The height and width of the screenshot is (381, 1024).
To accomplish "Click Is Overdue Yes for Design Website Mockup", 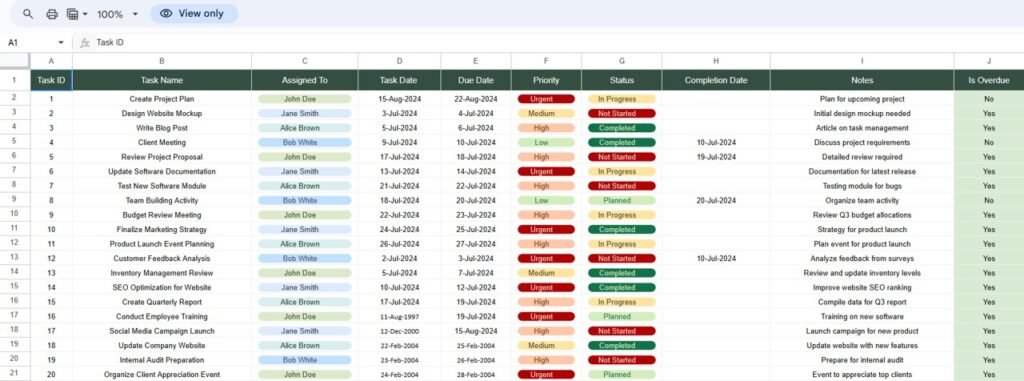I will pyautogui.click(x=989, y=114).
